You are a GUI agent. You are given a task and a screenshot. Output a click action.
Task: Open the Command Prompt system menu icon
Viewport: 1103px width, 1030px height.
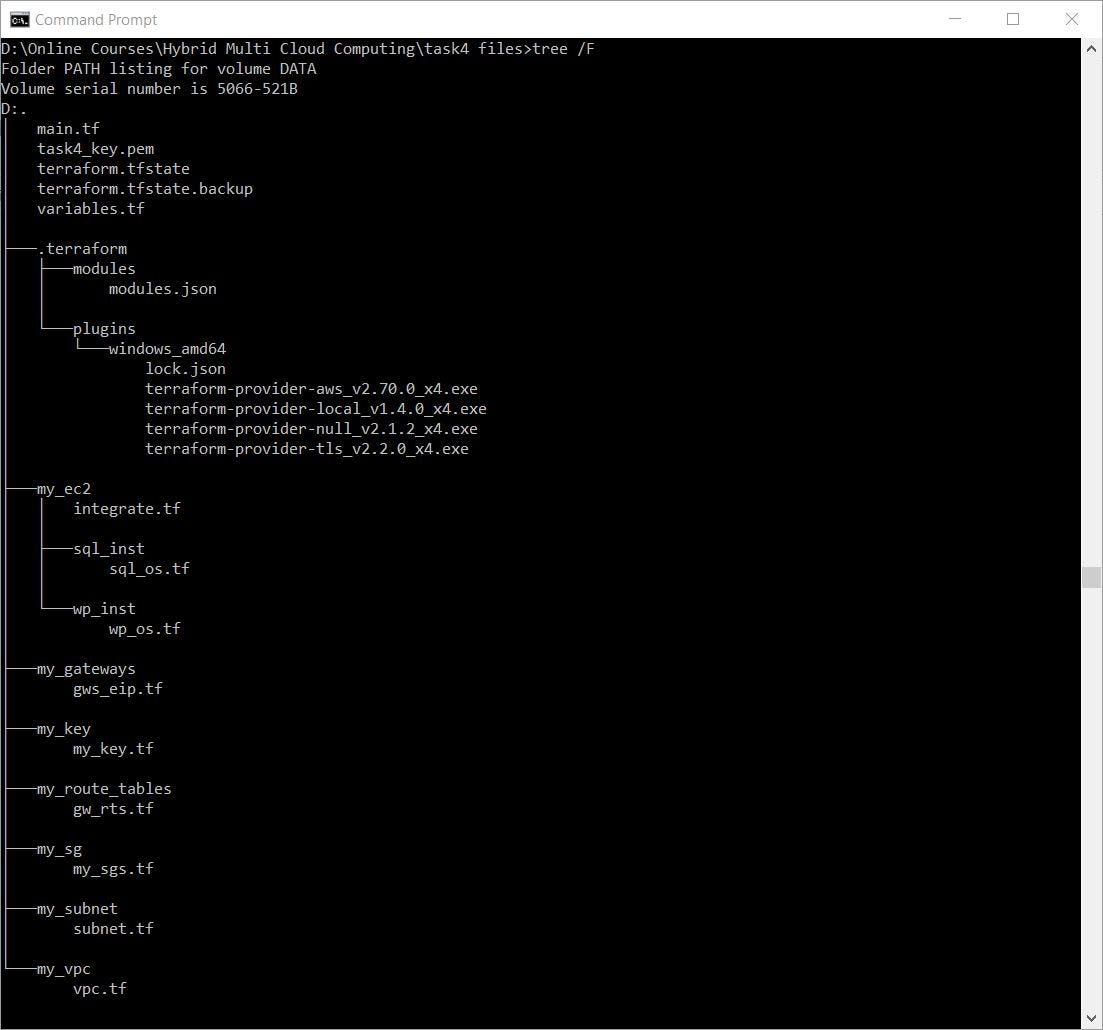click(x=19, y=20)
